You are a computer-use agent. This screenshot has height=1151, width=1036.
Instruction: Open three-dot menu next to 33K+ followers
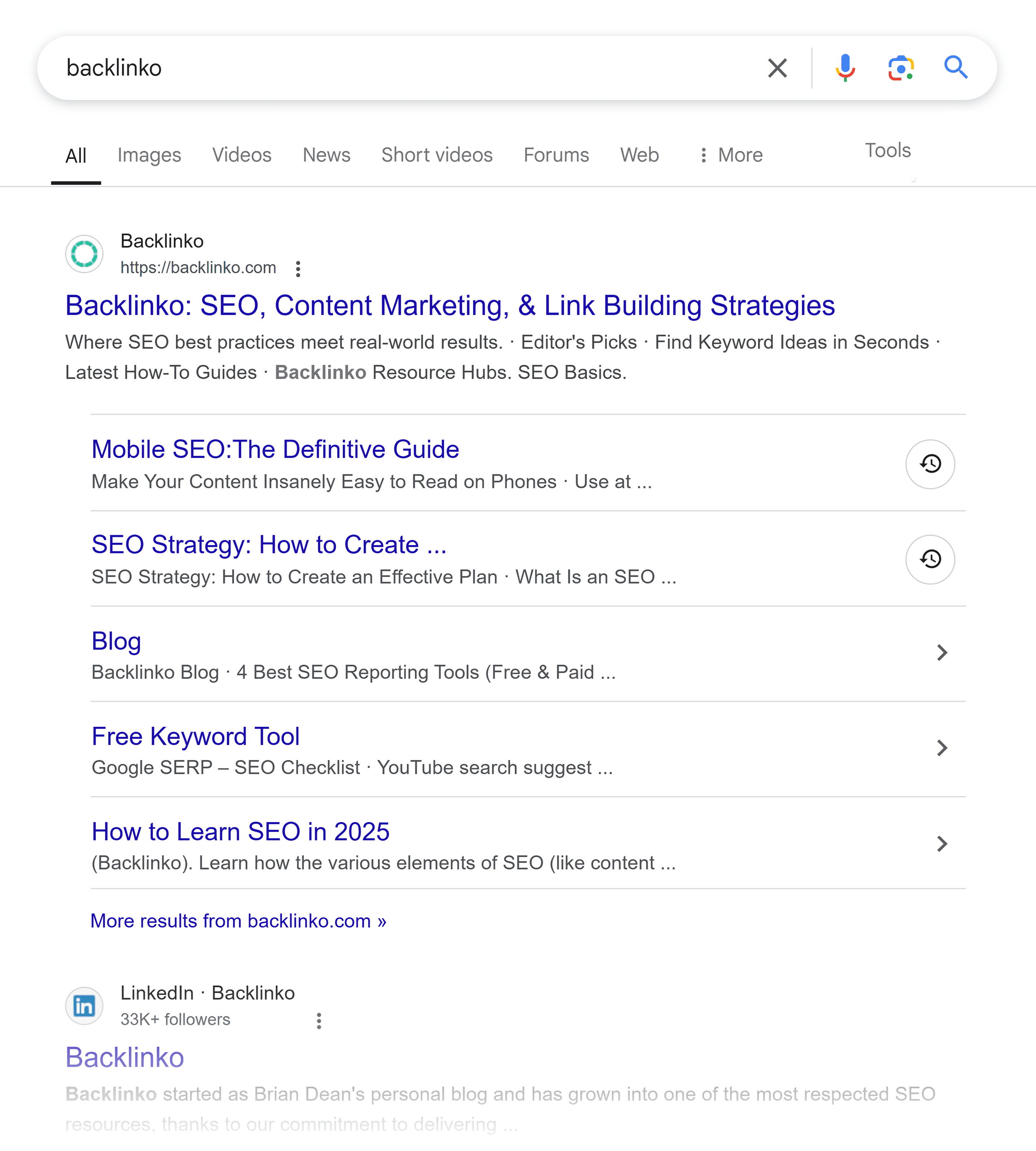(319, 1020)
